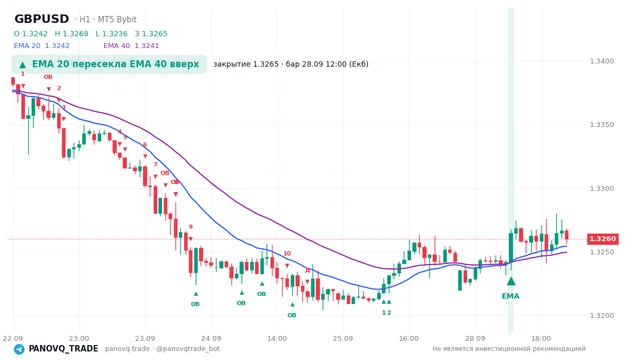Click the 'EMA 20 1.3242' legend entry
This screenshot has height=360, width=640.
42,46
